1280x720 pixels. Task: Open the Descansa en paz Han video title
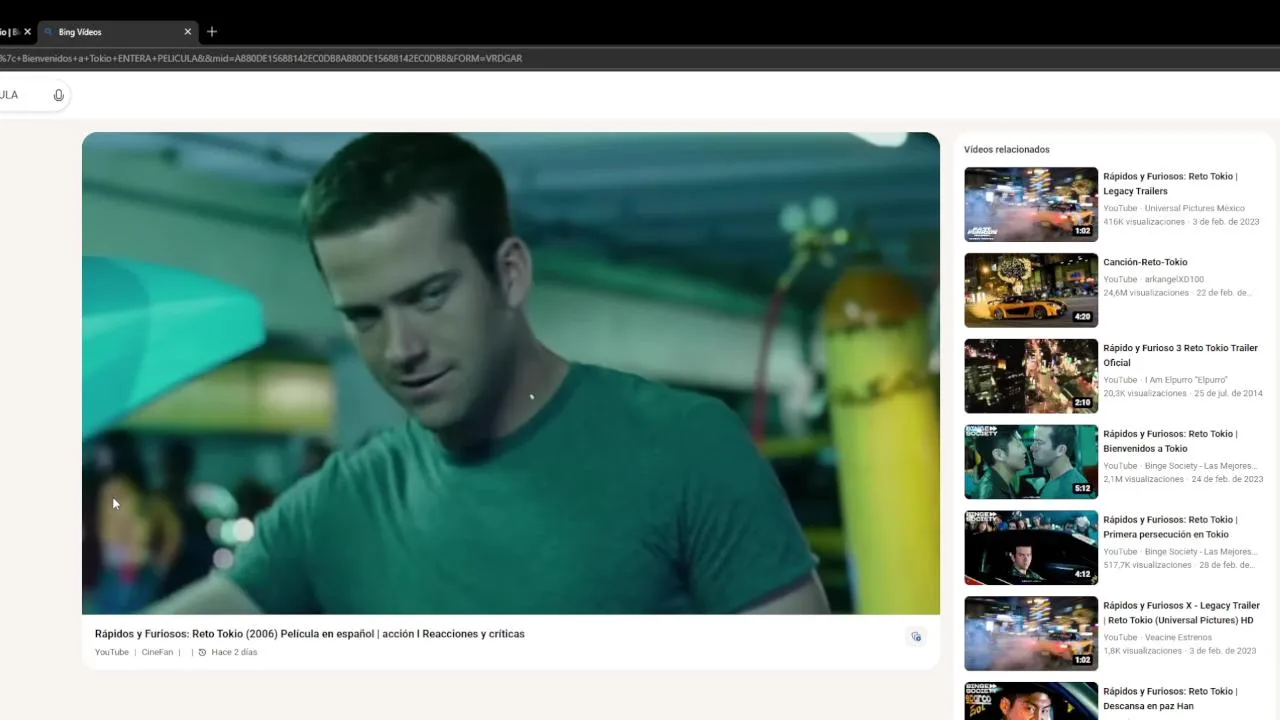pyautogui.click(x=1170, y=699)
